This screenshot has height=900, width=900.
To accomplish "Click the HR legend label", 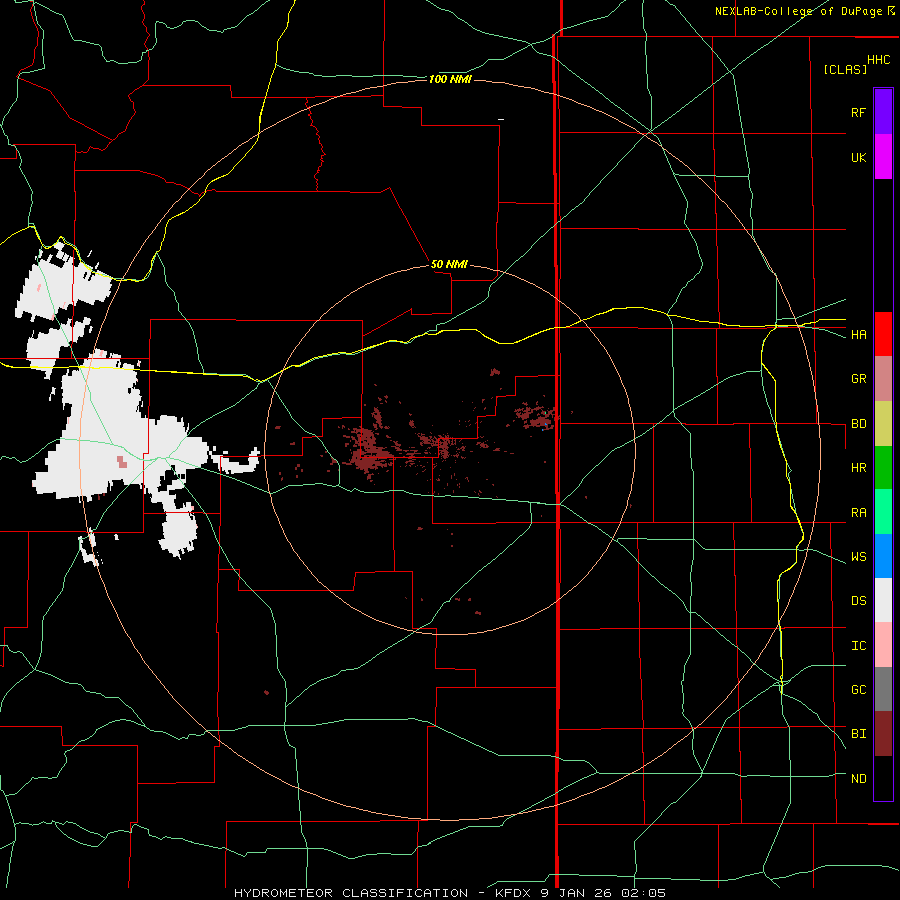I will pyautogui.click(x=858, y=468).
